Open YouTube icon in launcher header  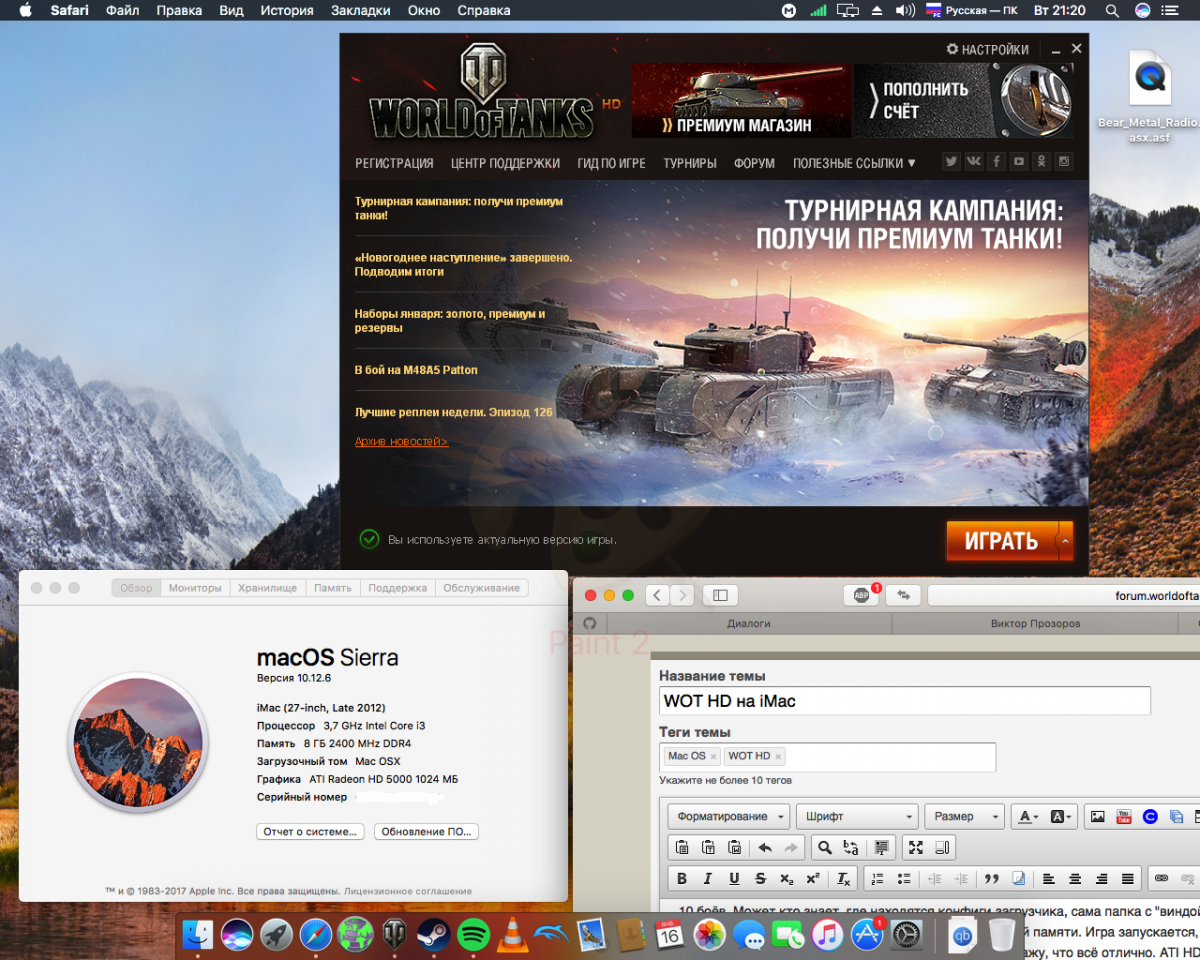tap(1019, 162)
